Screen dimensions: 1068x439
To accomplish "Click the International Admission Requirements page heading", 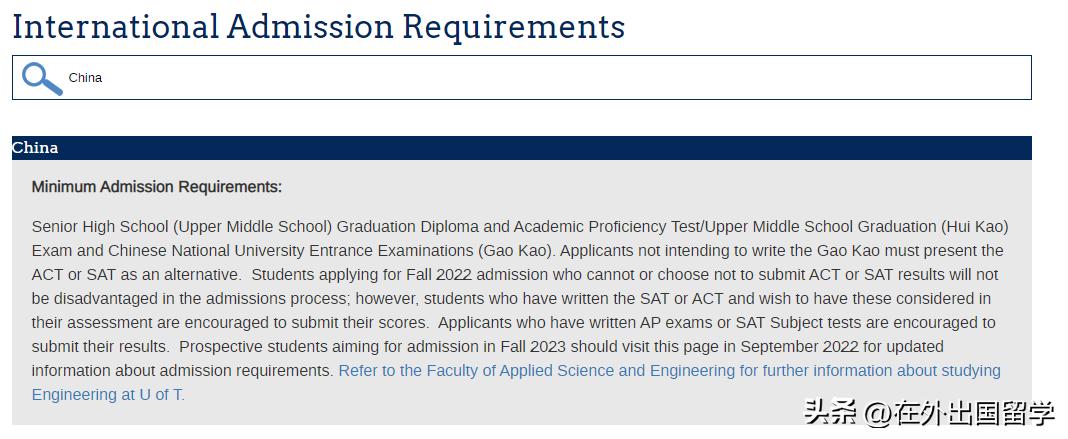I will point(318,26).
